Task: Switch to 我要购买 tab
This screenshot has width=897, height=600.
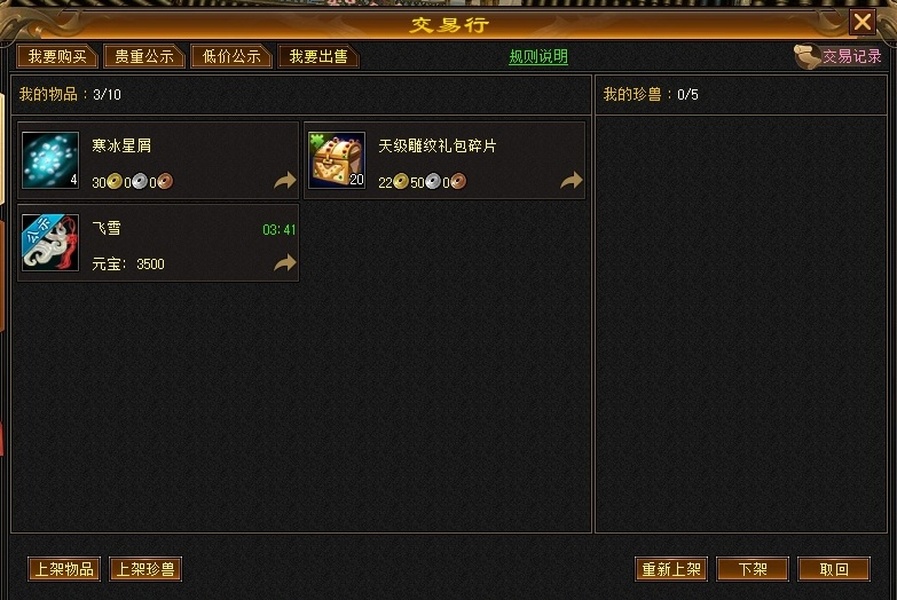Action: click(x=57, y=56)
